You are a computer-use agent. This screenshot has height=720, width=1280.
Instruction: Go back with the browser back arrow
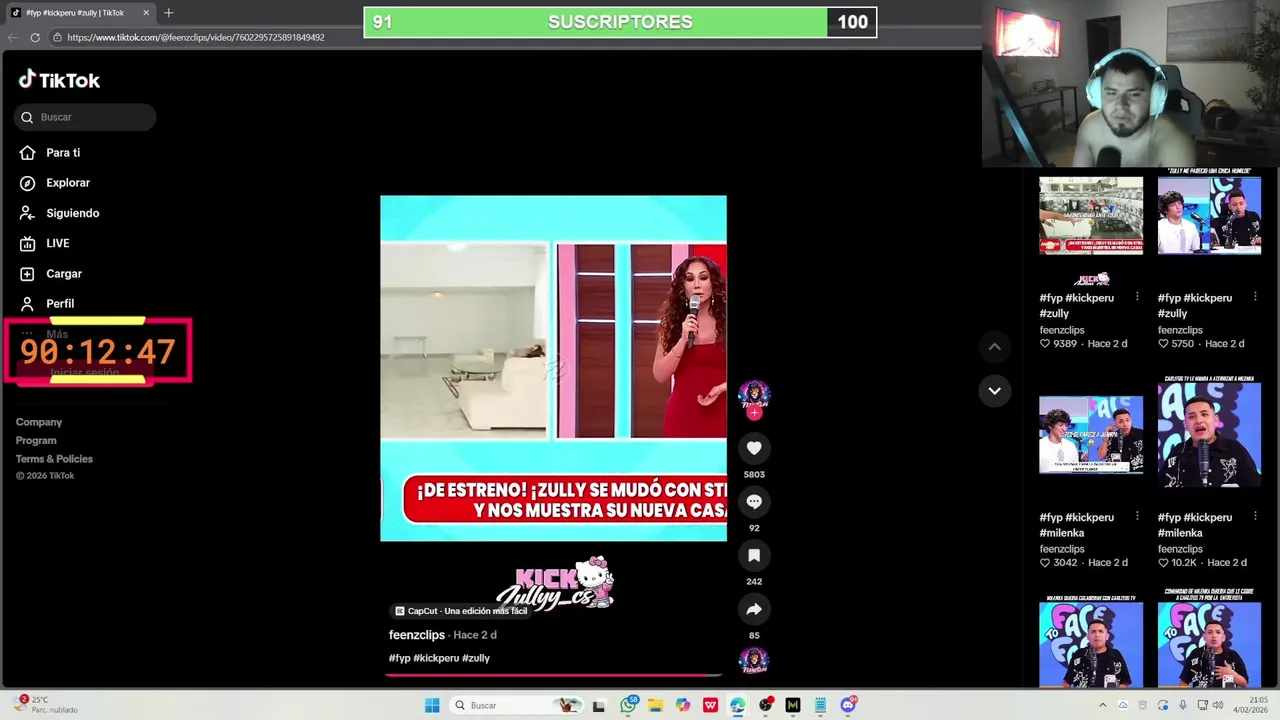point(12,37)
